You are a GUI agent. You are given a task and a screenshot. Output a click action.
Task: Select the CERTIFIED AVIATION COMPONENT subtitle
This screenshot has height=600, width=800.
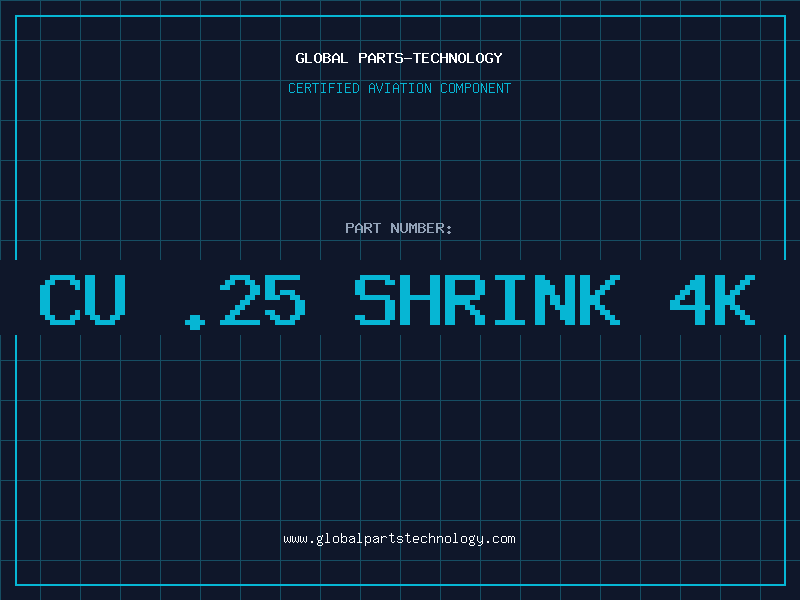click(x=399, y=88)
